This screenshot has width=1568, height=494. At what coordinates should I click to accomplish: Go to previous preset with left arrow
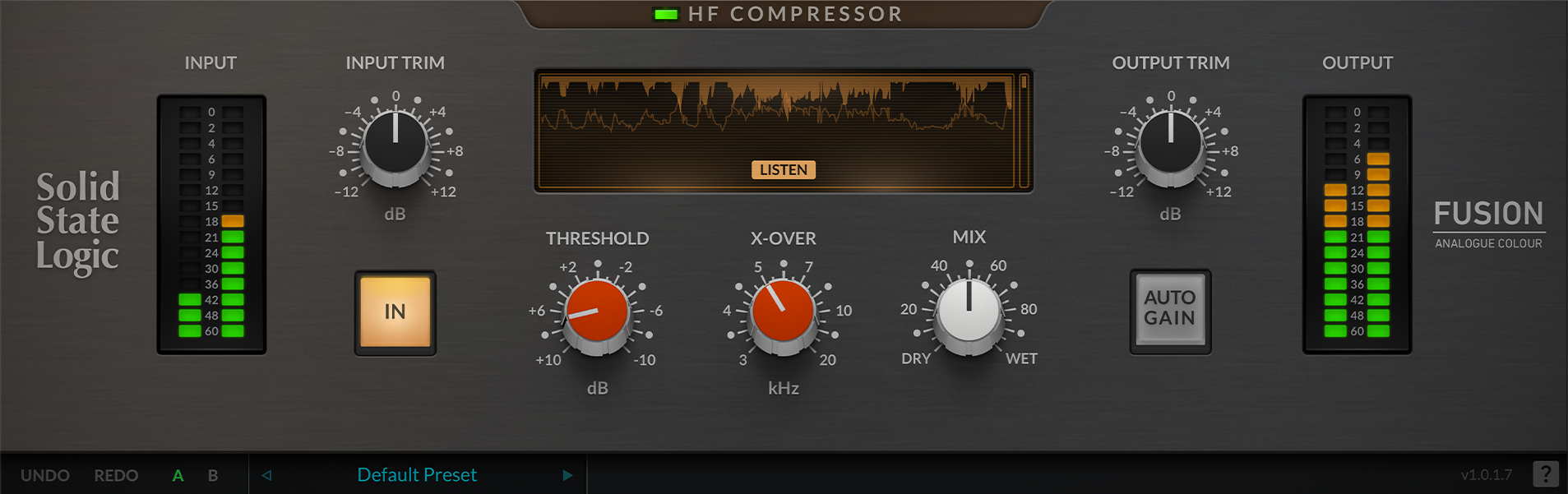click(266, 475)
